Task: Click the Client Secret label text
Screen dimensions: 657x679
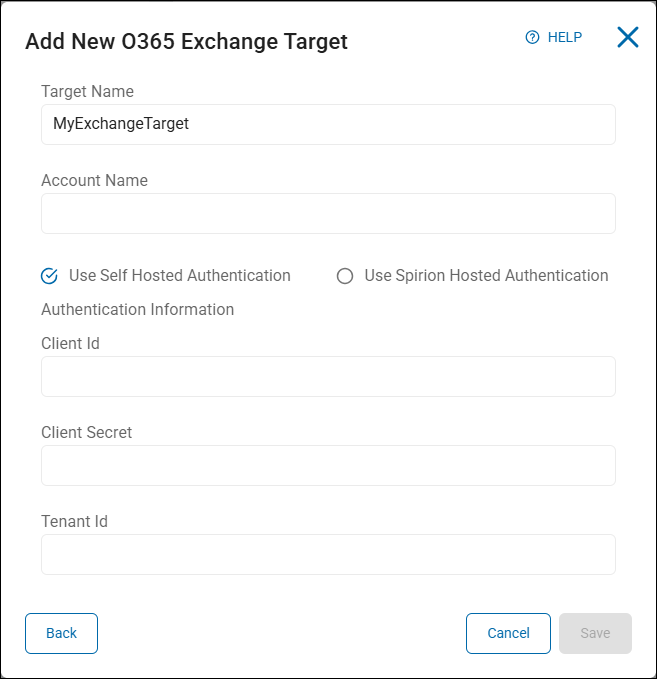Action: (x=86, y=433)
